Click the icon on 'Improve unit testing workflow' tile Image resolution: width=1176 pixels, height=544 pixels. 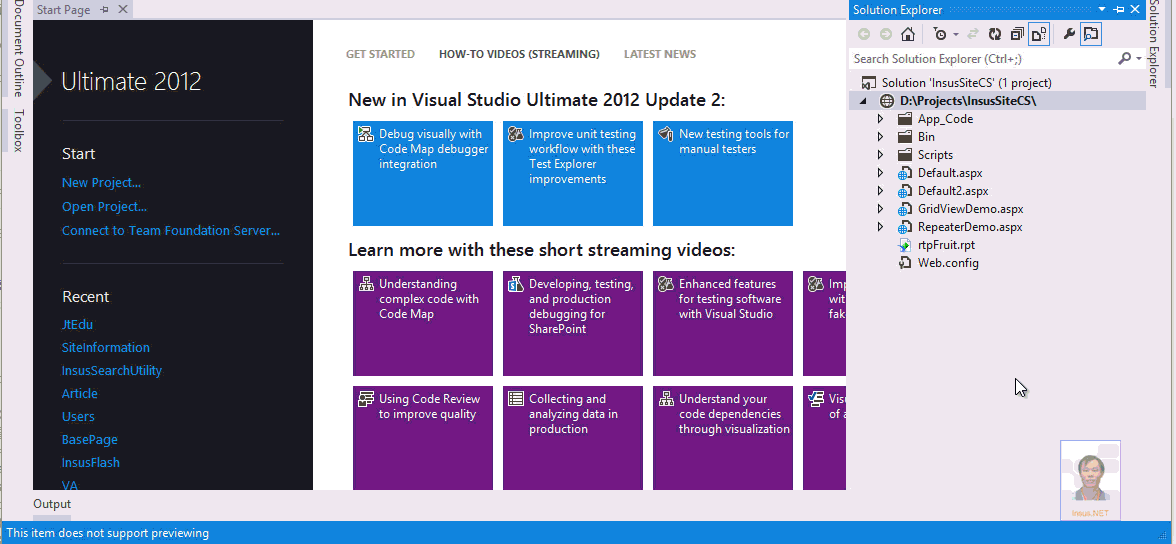(x=516, y=134)
